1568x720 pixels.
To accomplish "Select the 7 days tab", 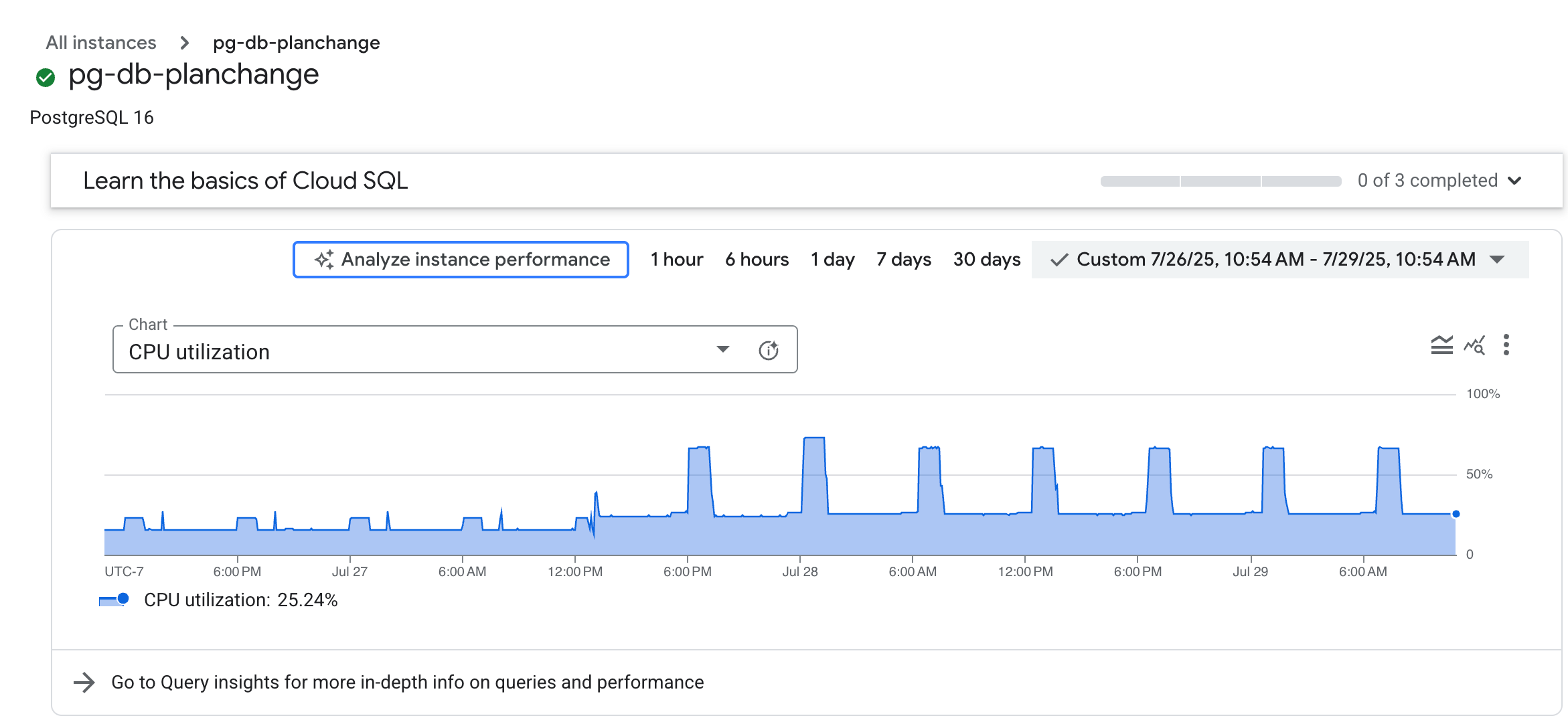I will (x=904, y=260).
